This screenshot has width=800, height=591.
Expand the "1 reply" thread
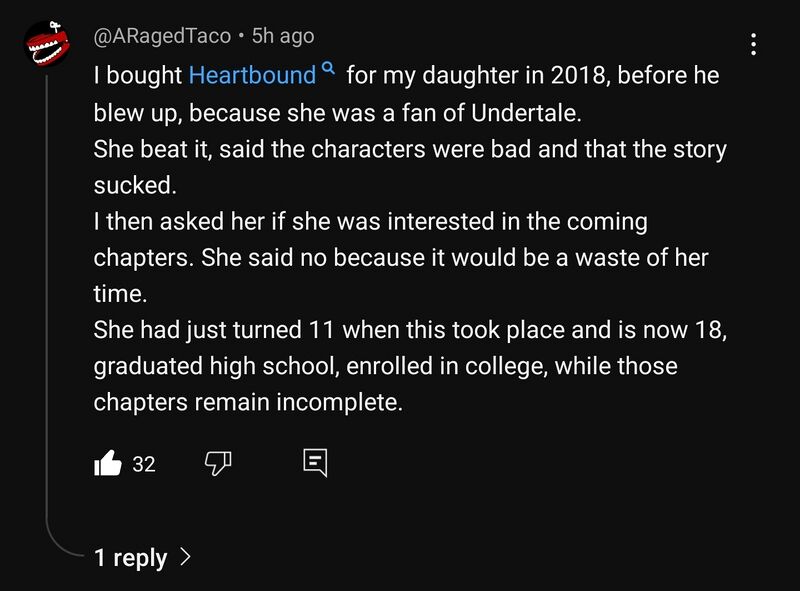(131, 557)
